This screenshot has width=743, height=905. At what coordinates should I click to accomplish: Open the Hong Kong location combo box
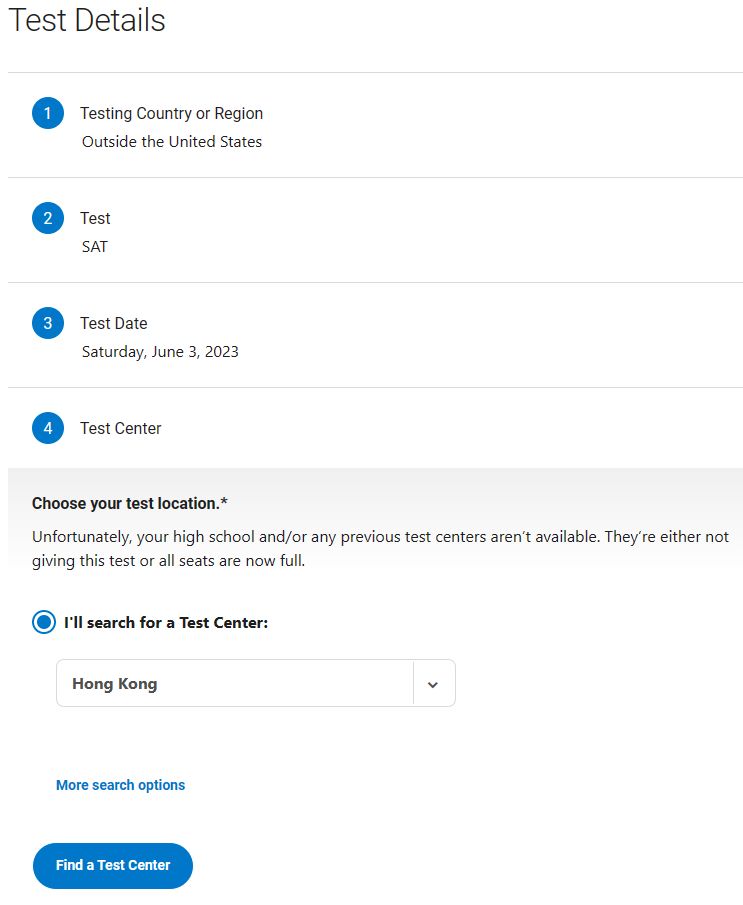coord(256,683)
